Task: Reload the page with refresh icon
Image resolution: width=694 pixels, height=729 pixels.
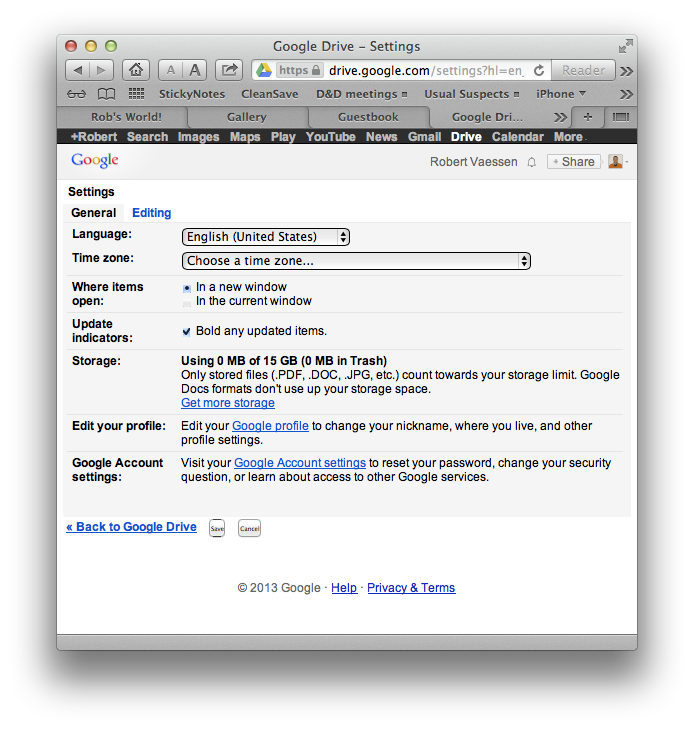Action: tap(539, 70)
